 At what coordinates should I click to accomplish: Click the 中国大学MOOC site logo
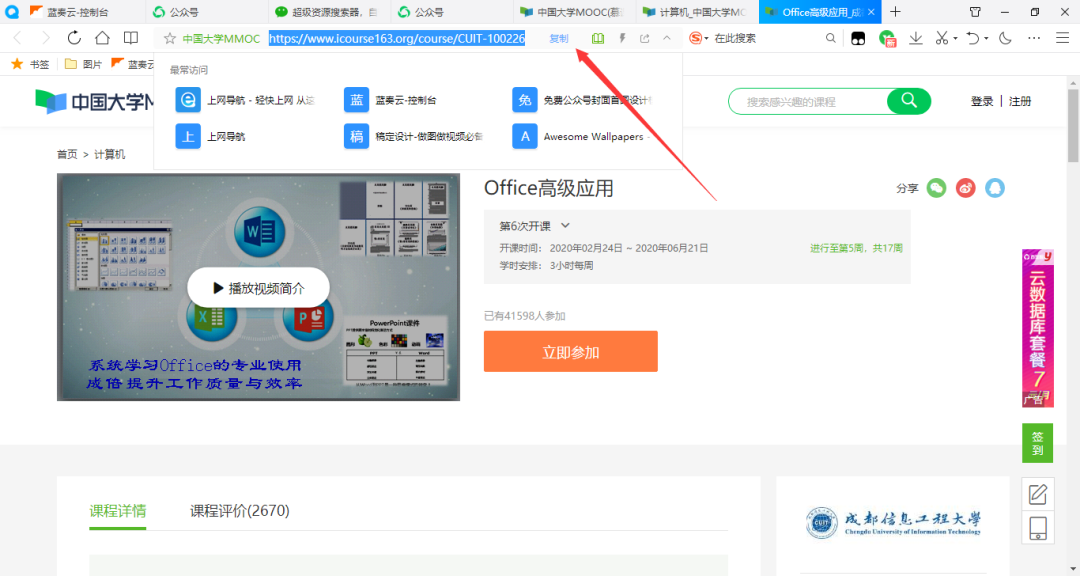pos(95,101)
